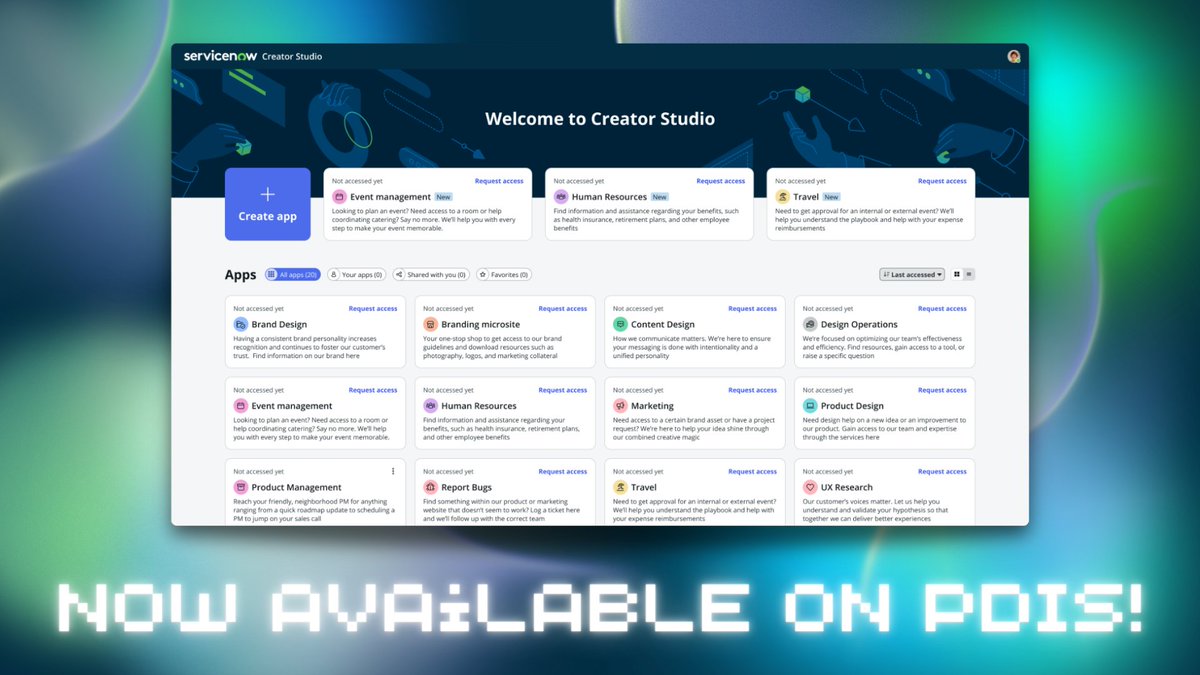Request access on featured Human Resources card
1200x675 pixels.
(721, 181)
